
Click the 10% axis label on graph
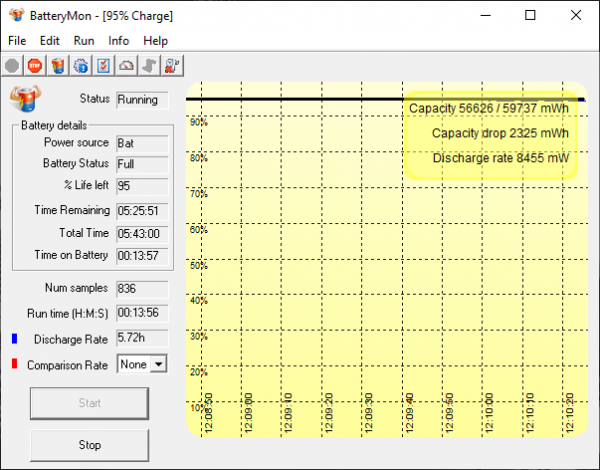tap(199, 408)
